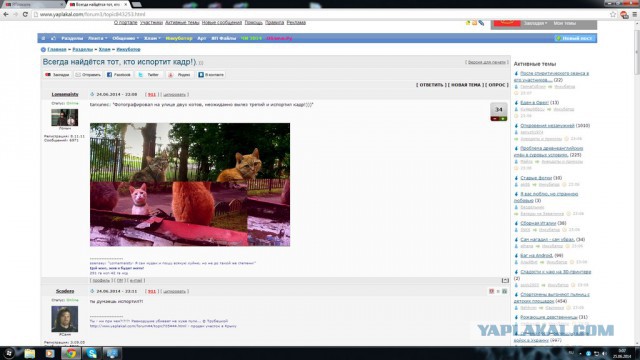The image size is (640, 360).
Task: Open the Разделы menu in navbar
Action: pyautogui.click(x=72, y=38)
